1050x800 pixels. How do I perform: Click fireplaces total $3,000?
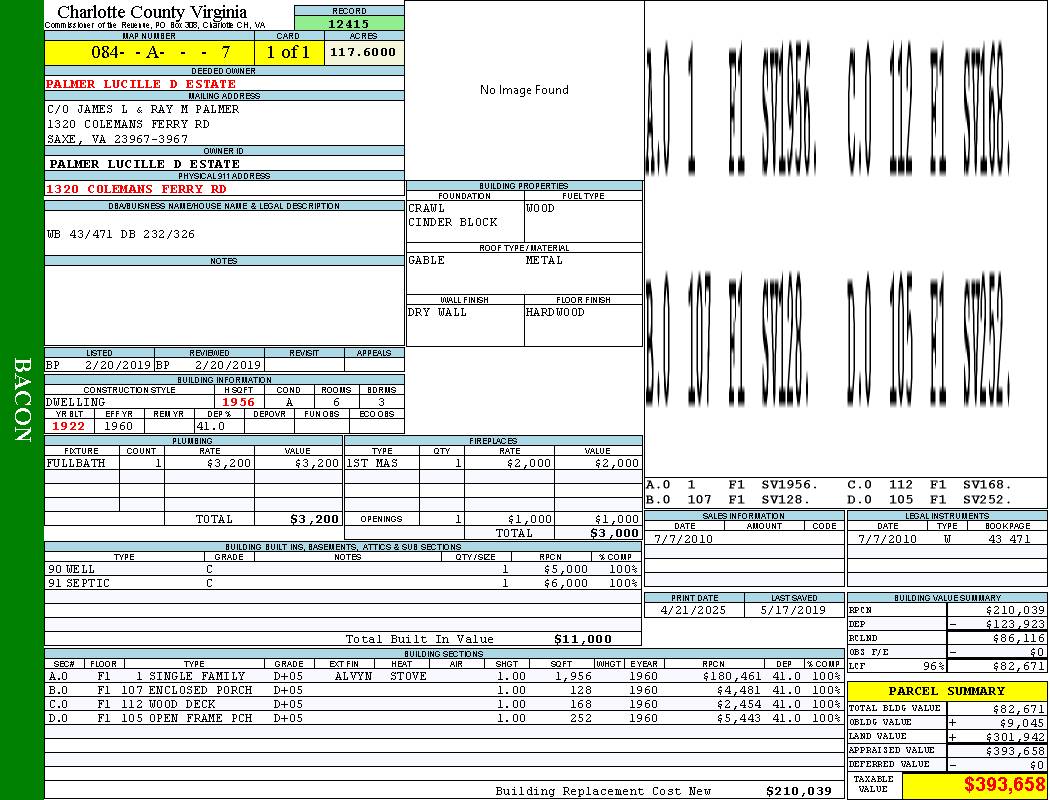tap(614, 534)
